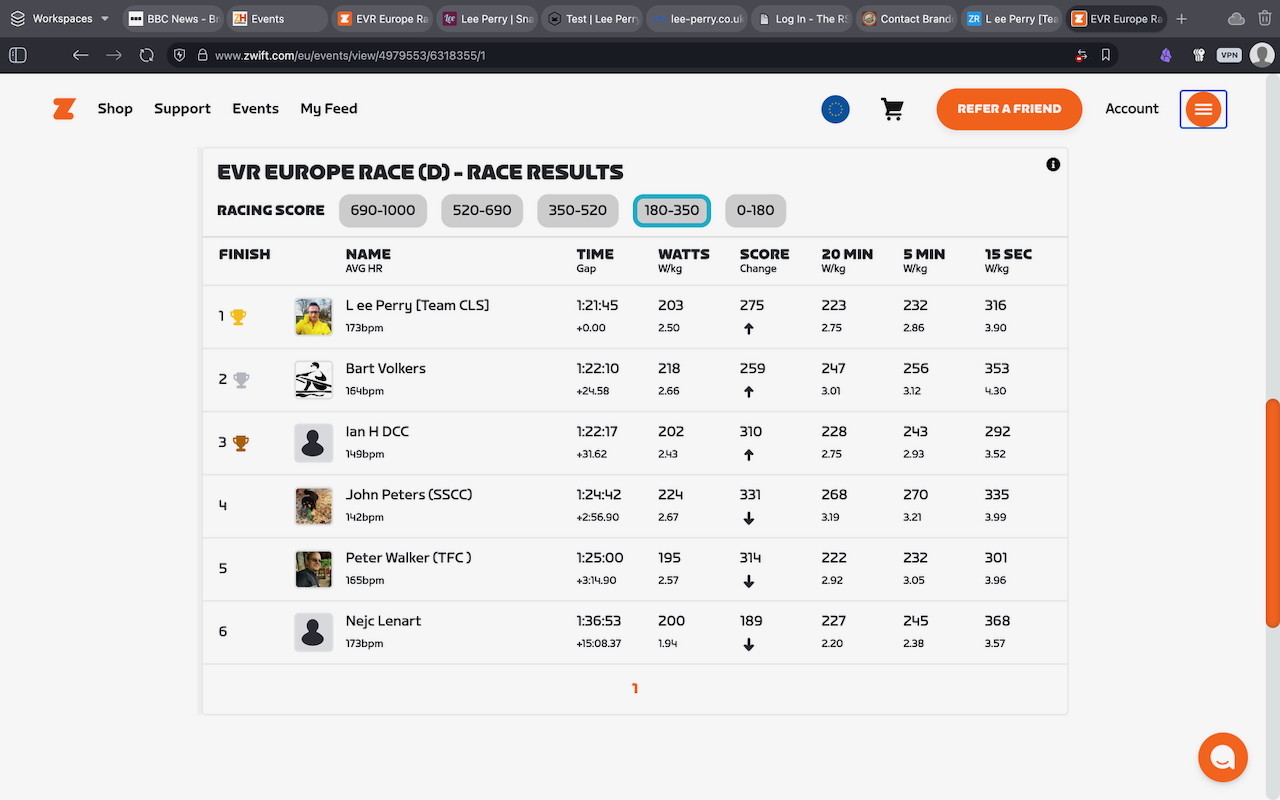
Task: Bookmark this page
Action: (1106, 55)
